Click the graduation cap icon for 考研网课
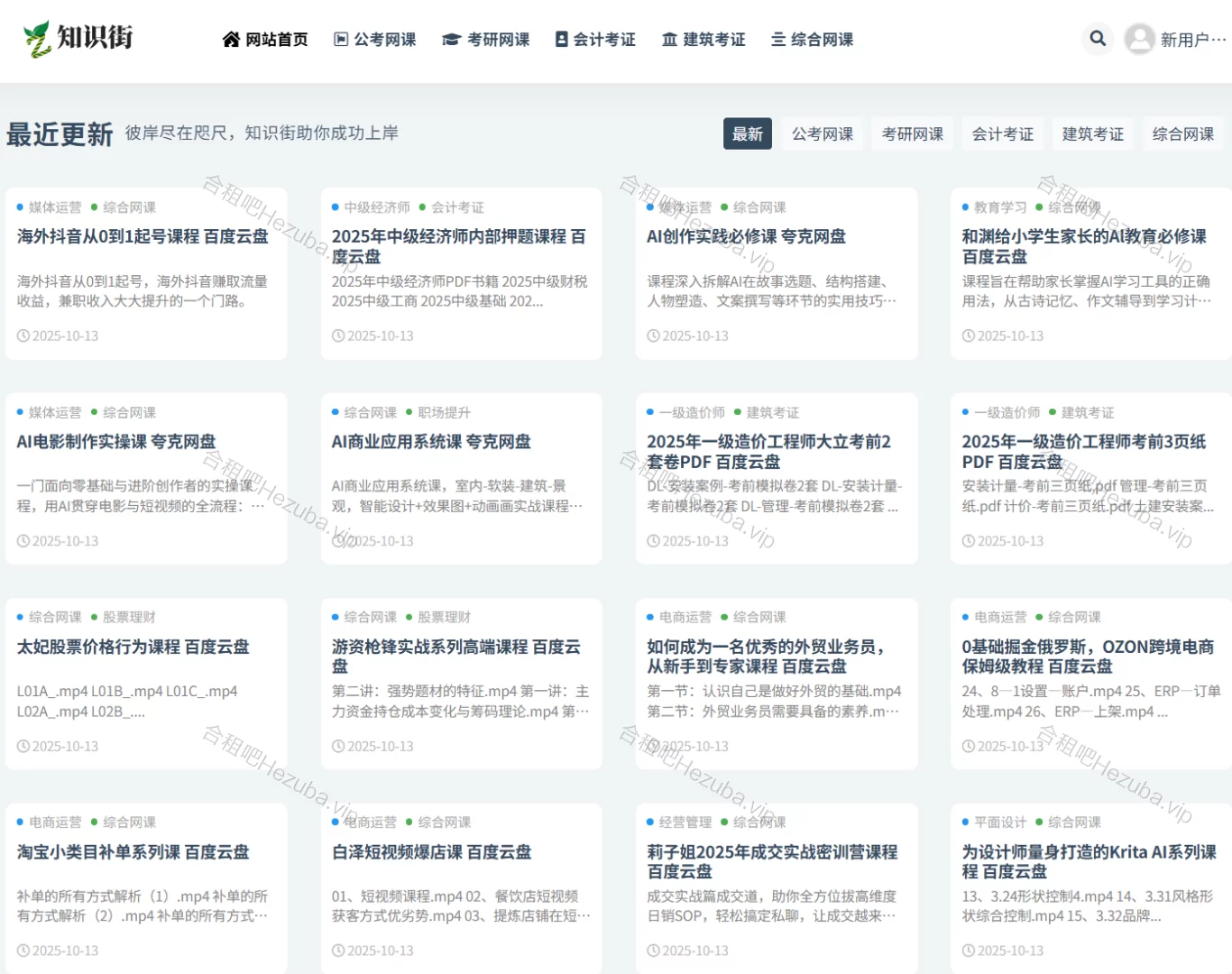This screenshot has height=974, width=1232. coord(451,40)
